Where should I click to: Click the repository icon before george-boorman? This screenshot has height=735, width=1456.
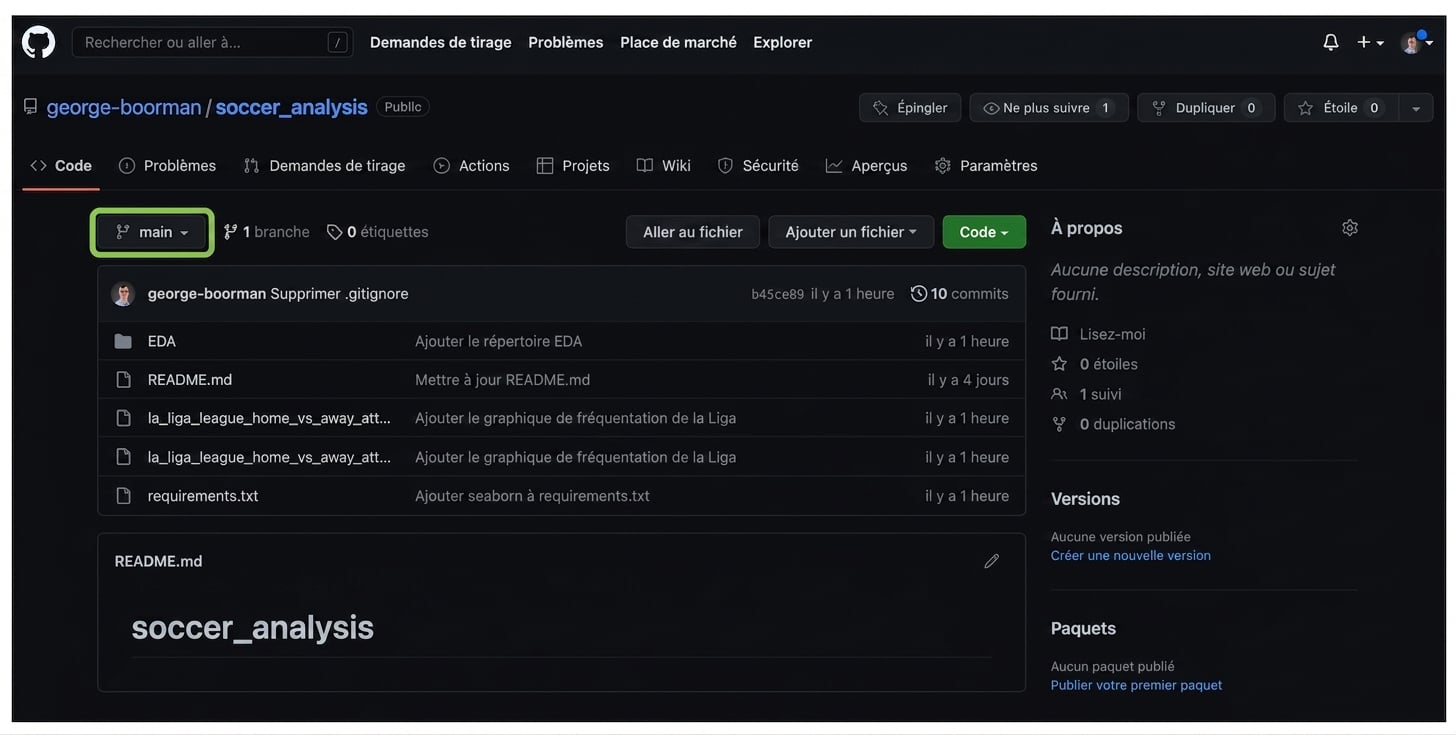click(30, 107)
